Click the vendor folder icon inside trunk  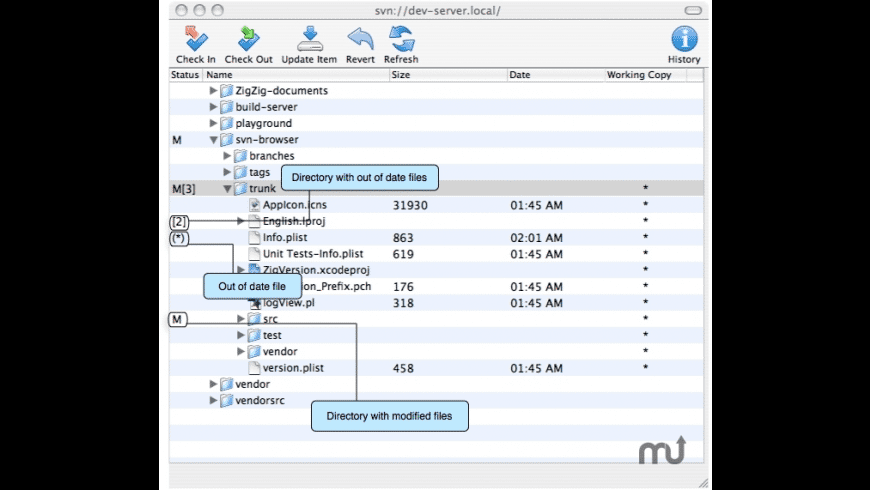(x=254, y=351)
